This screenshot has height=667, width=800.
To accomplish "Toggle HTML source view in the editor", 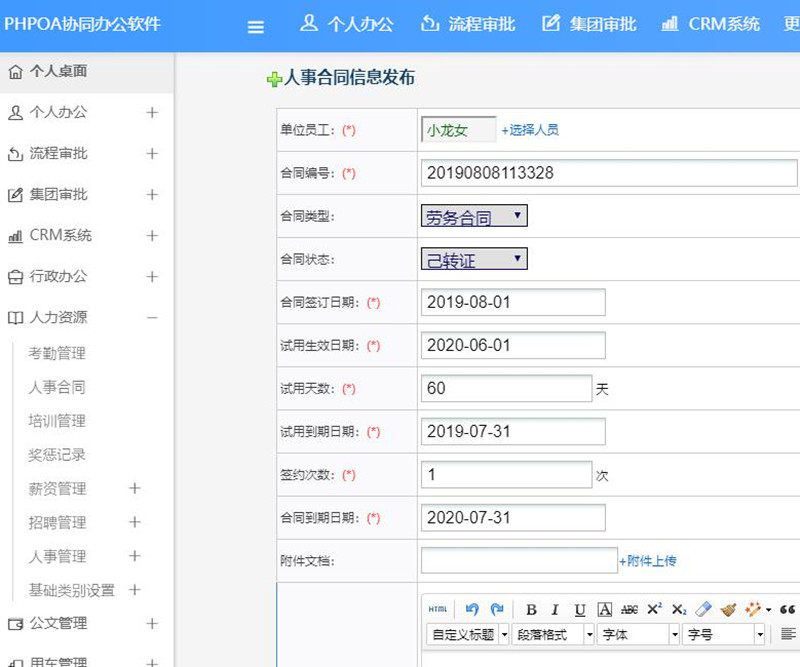I will (439, 609).
